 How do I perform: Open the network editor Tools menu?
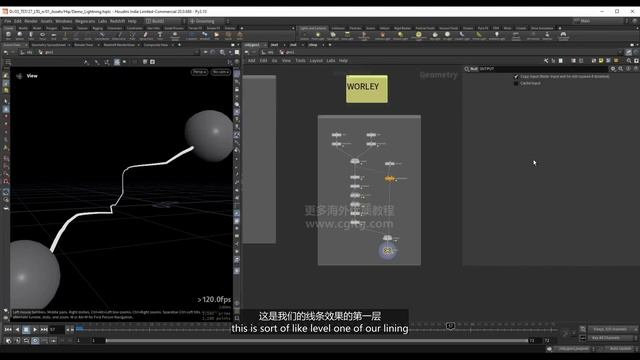click(x=300, y=60)
